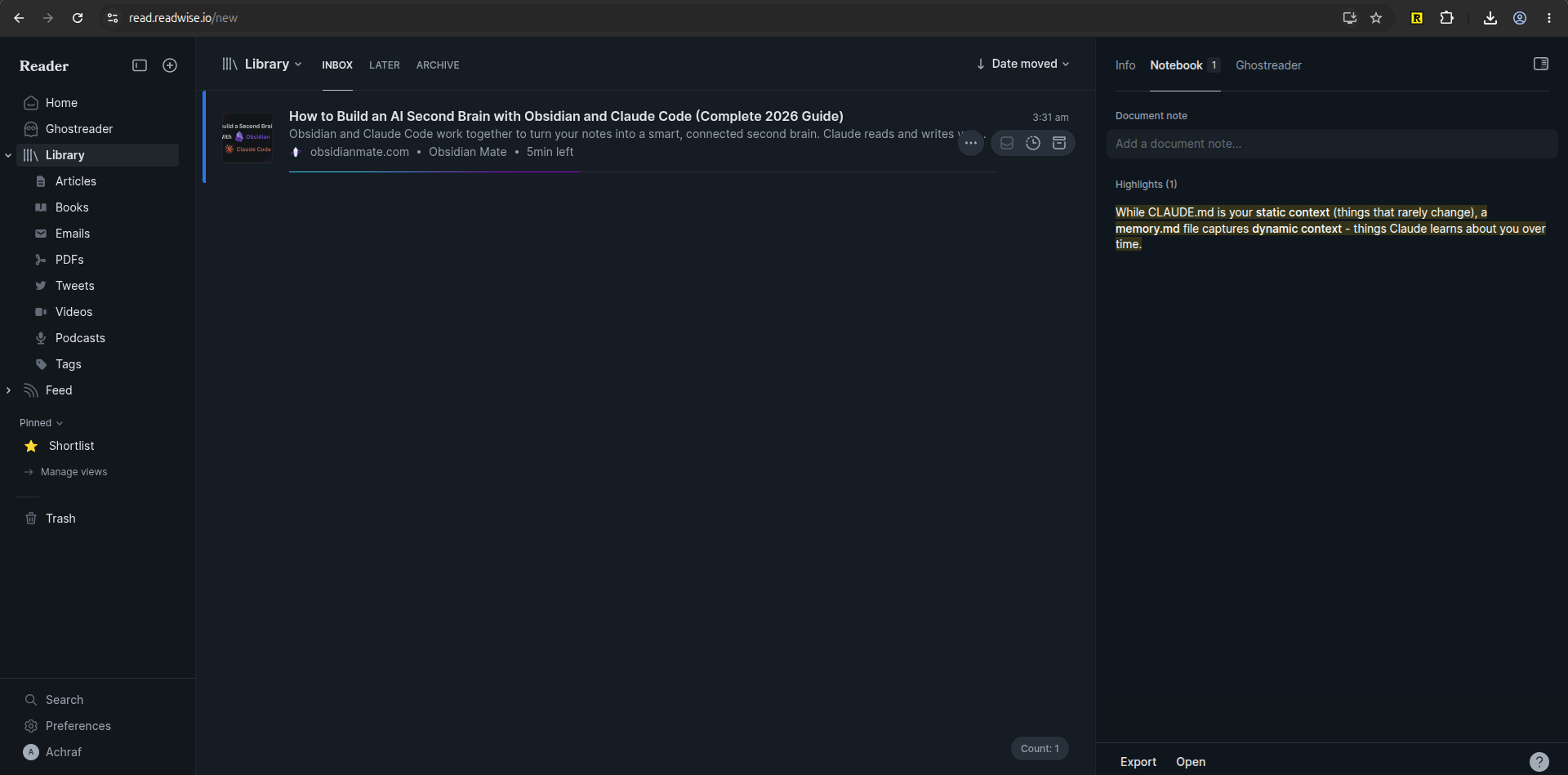
Task: Open the AI Second Brain article title
Action: [x=566, y=116]
